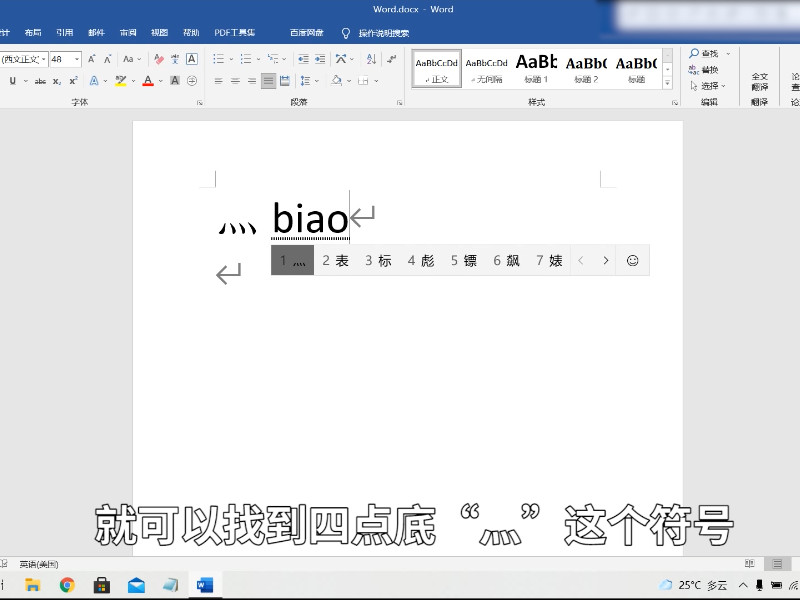Open Microsoft Store from the taskbar
800x600 pixels.
(x=102, y=585)
